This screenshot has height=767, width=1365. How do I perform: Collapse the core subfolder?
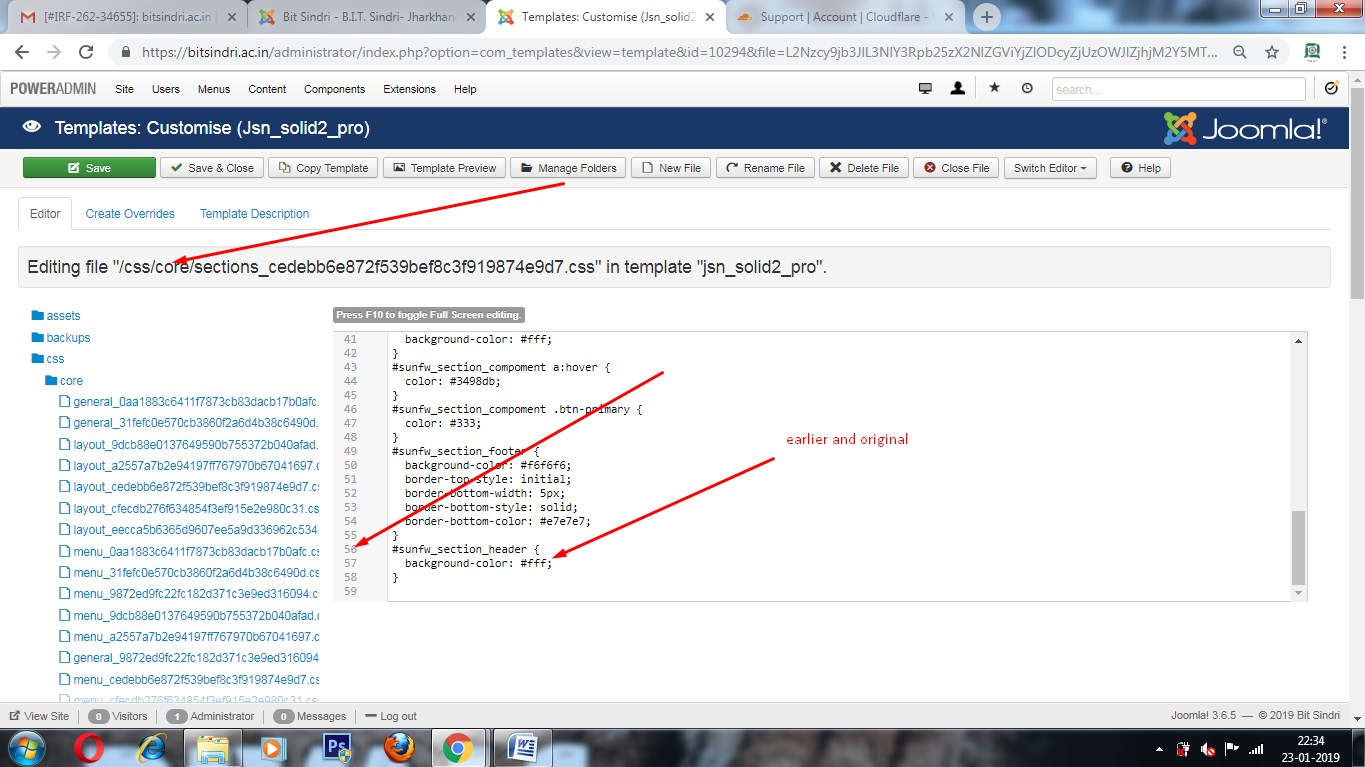(64, 381)
